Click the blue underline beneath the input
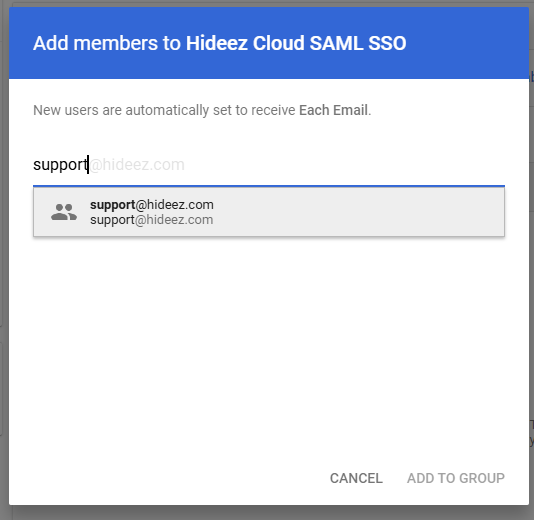534x520 pixels. pos(269,186)
